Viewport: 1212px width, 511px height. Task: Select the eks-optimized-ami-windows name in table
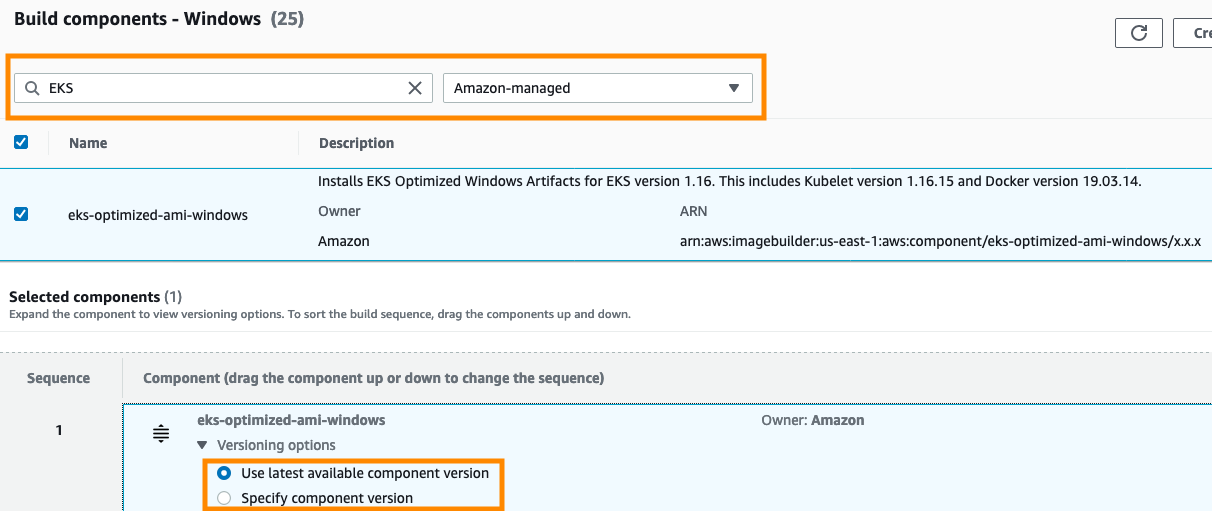158,214
